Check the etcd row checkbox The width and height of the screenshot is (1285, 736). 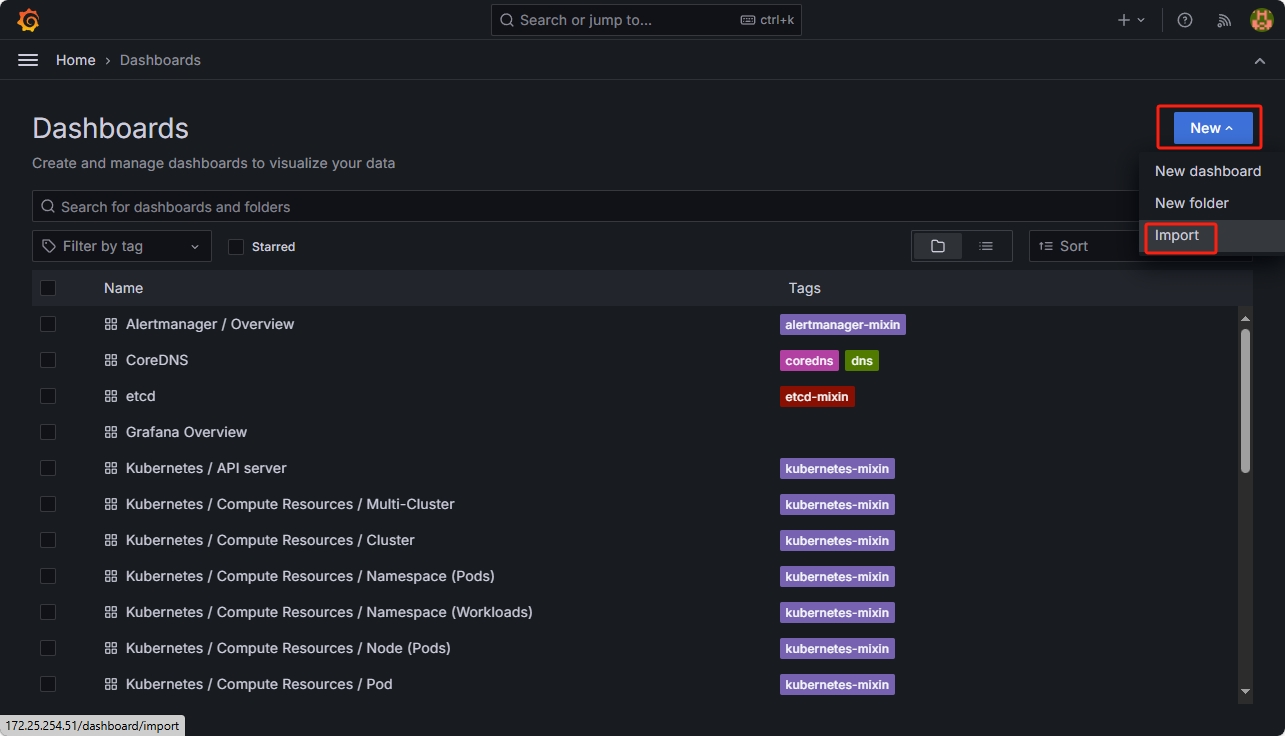48,396
